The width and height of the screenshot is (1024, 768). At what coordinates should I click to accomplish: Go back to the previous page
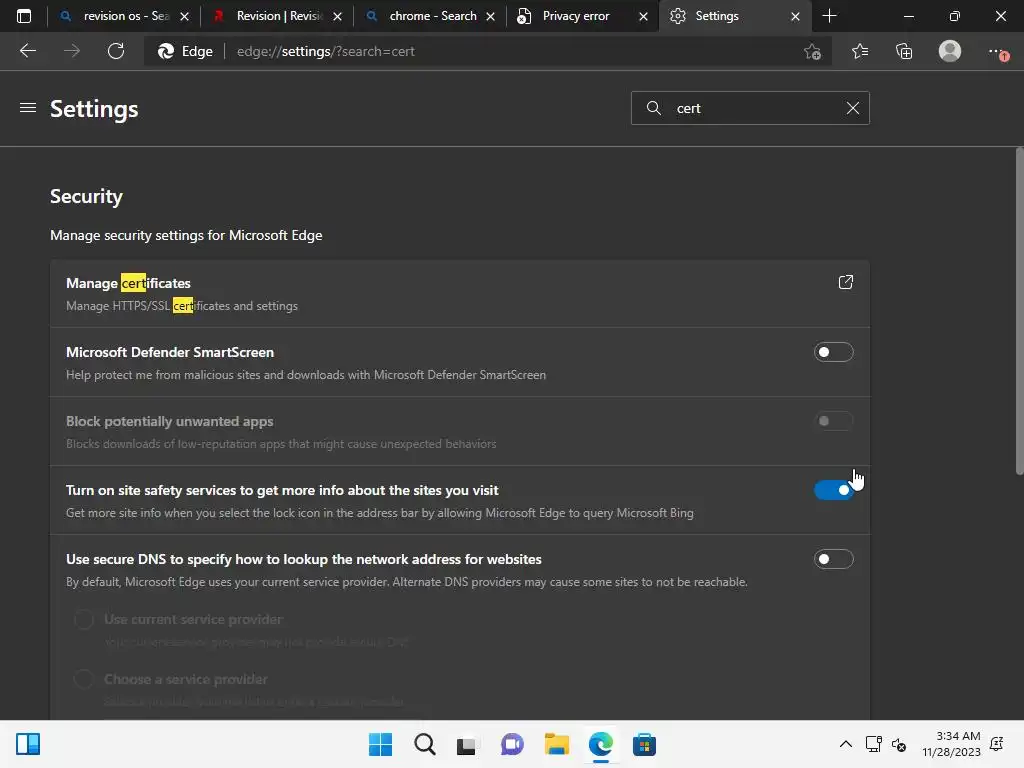(27, 51)
